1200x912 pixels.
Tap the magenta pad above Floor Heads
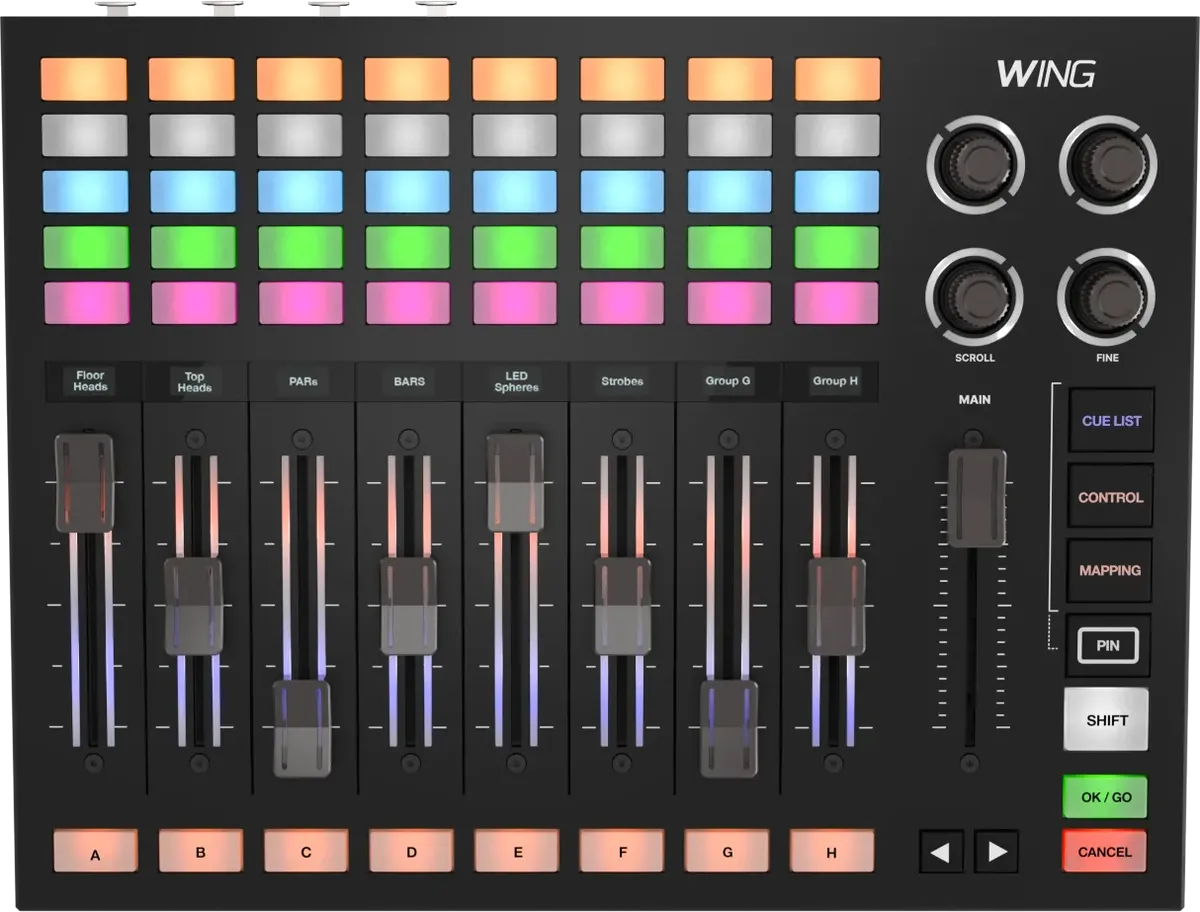[x=86, y=303]
